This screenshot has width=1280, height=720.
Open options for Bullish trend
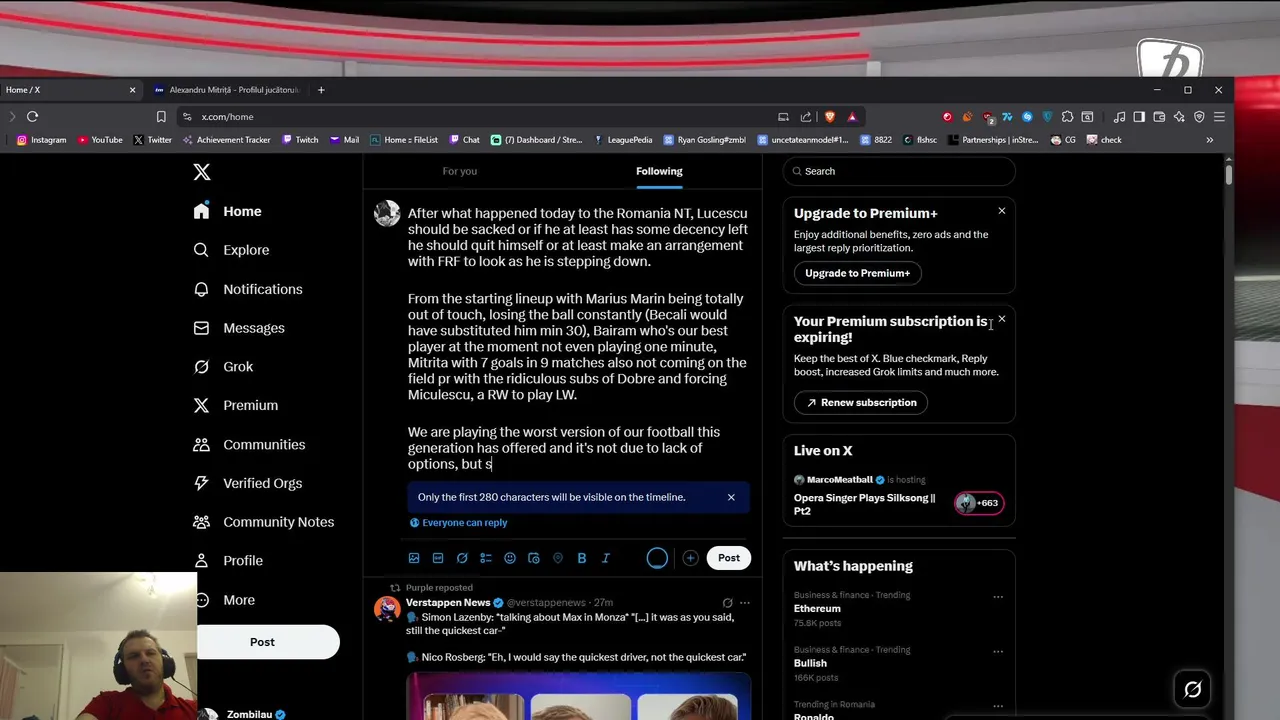point(998,651)
